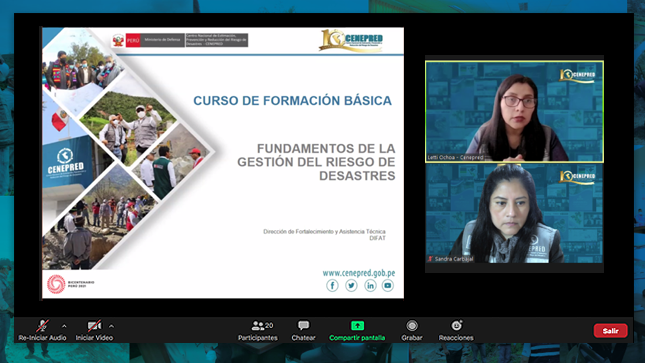Image resolution: width=645 pixels, height=363 pixels.
Task: Select Sandra Carbajal video tile
Action: 514,213
